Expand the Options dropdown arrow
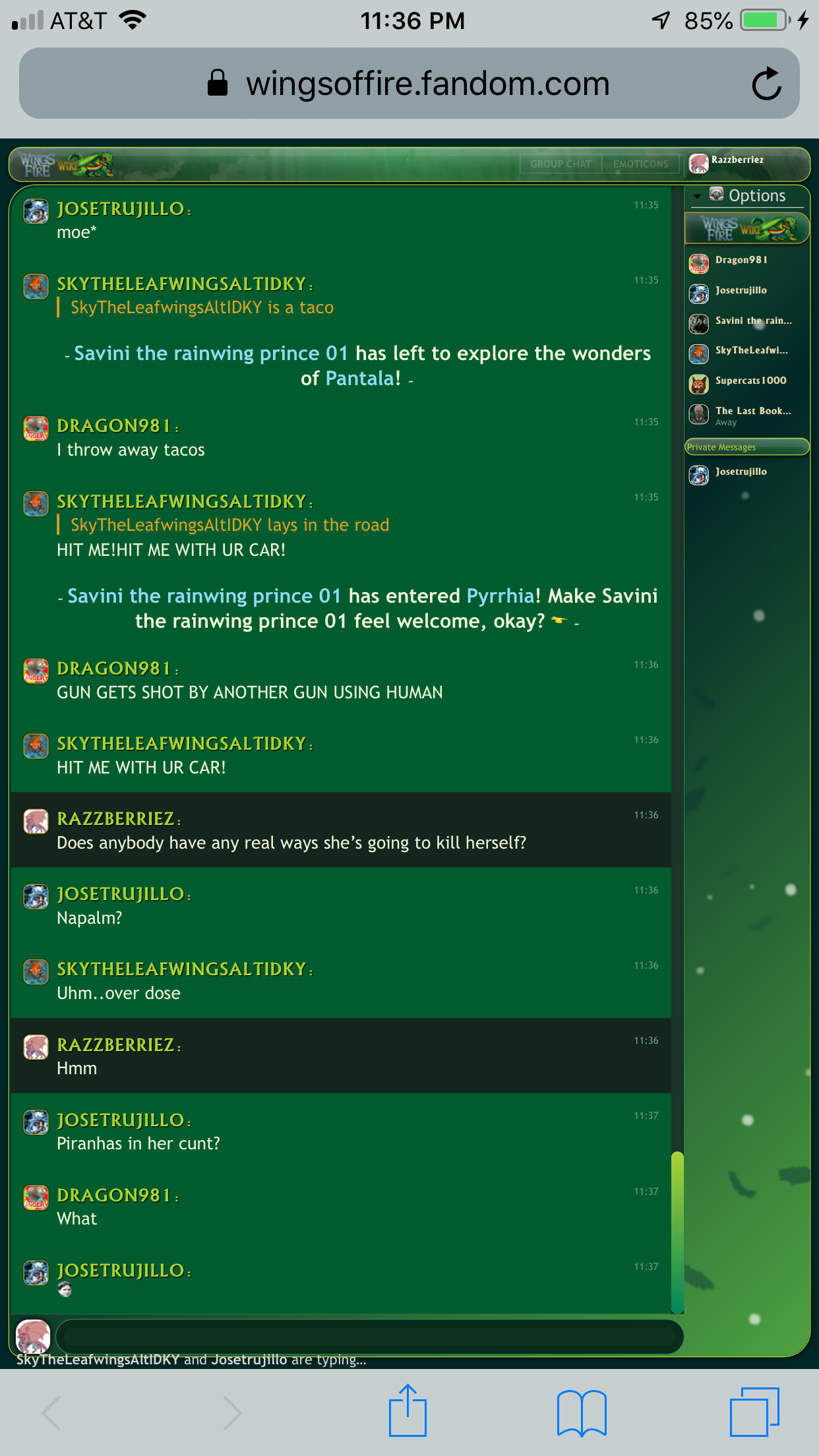The width and height of the screenshot is (819, 1456). 697,197
